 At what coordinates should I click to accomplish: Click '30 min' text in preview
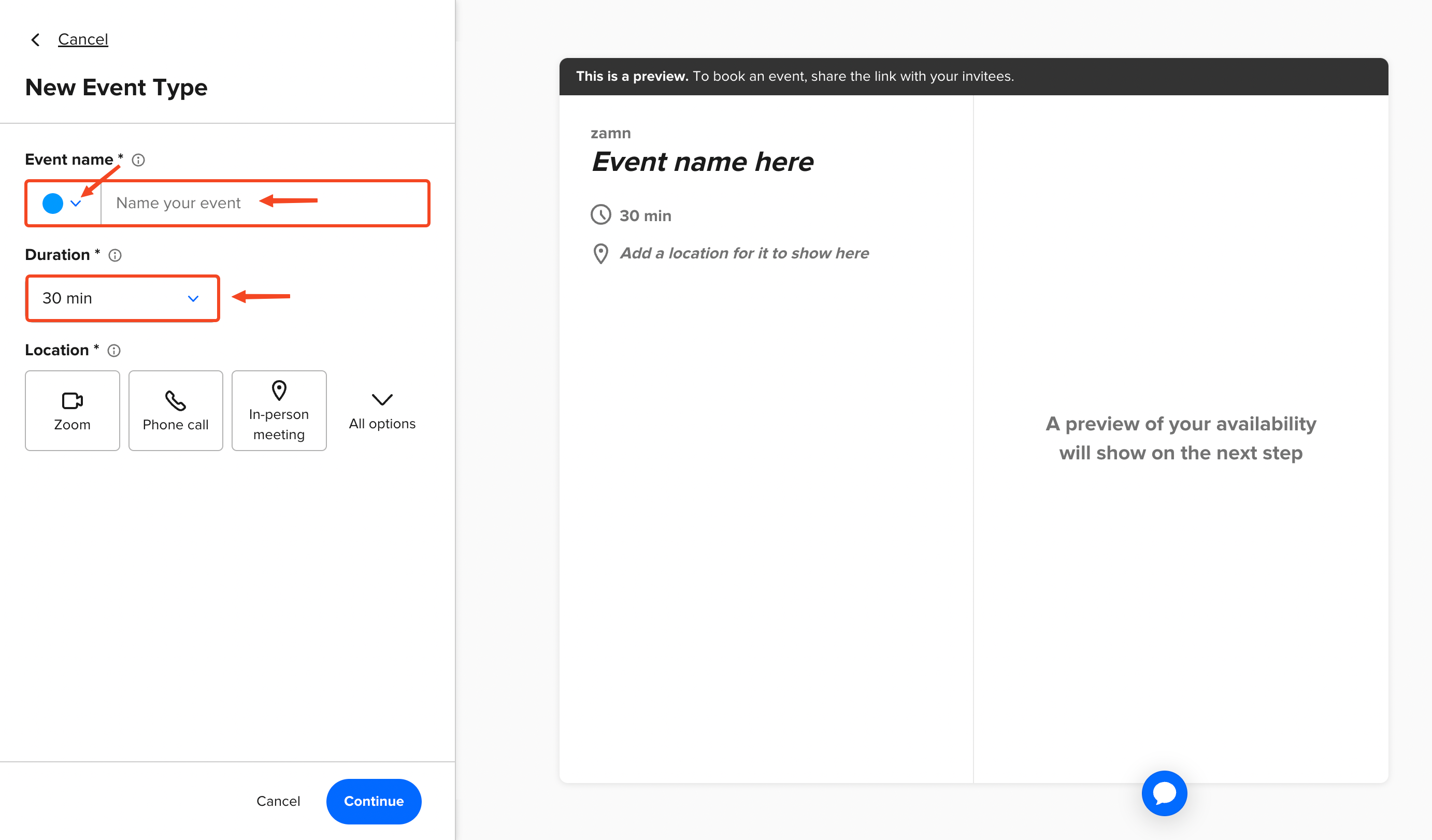pos(646,216)
